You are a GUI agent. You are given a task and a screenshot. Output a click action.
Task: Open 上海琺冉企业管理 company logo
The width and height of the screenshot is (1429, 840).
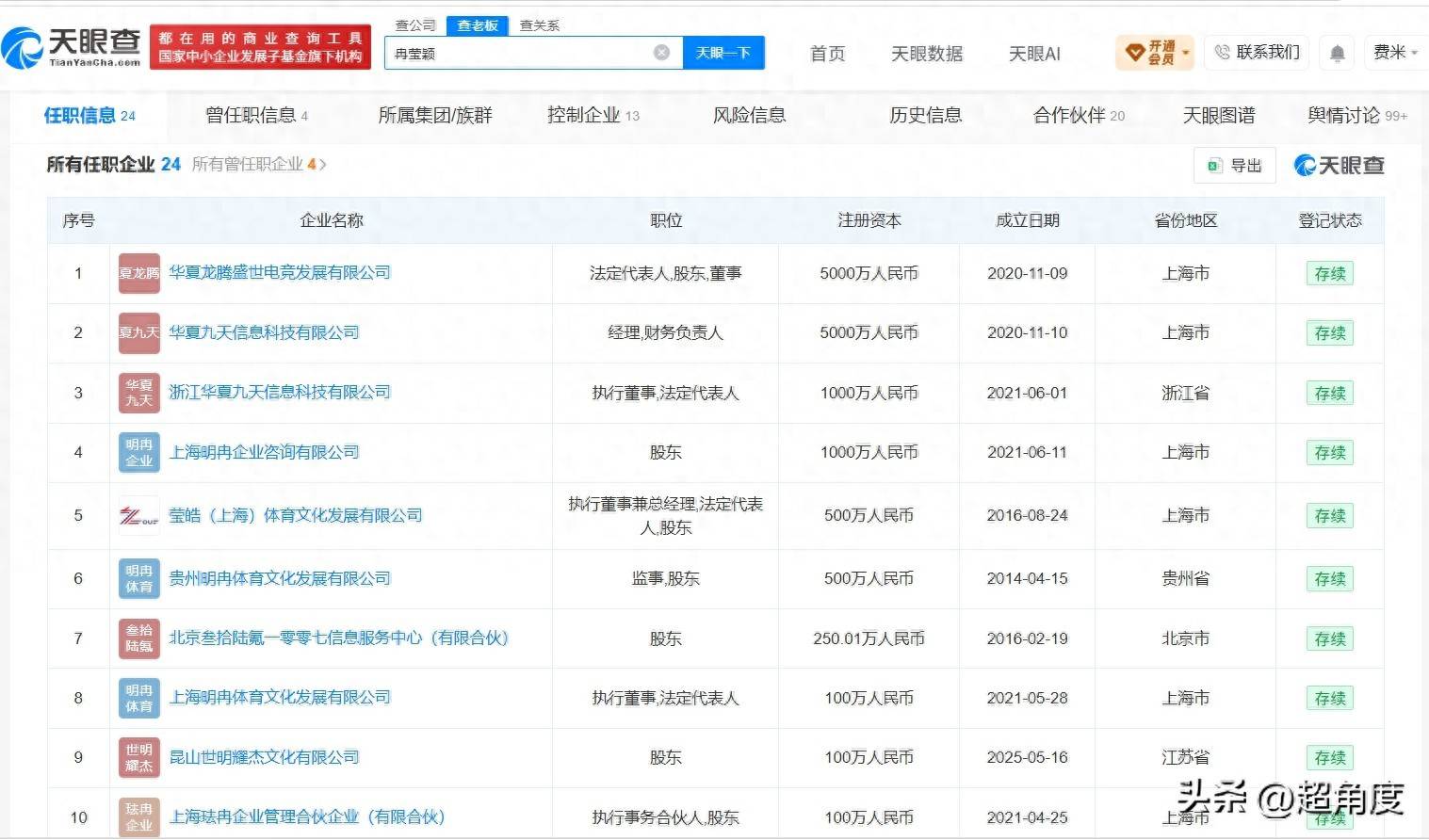point(139,817)
